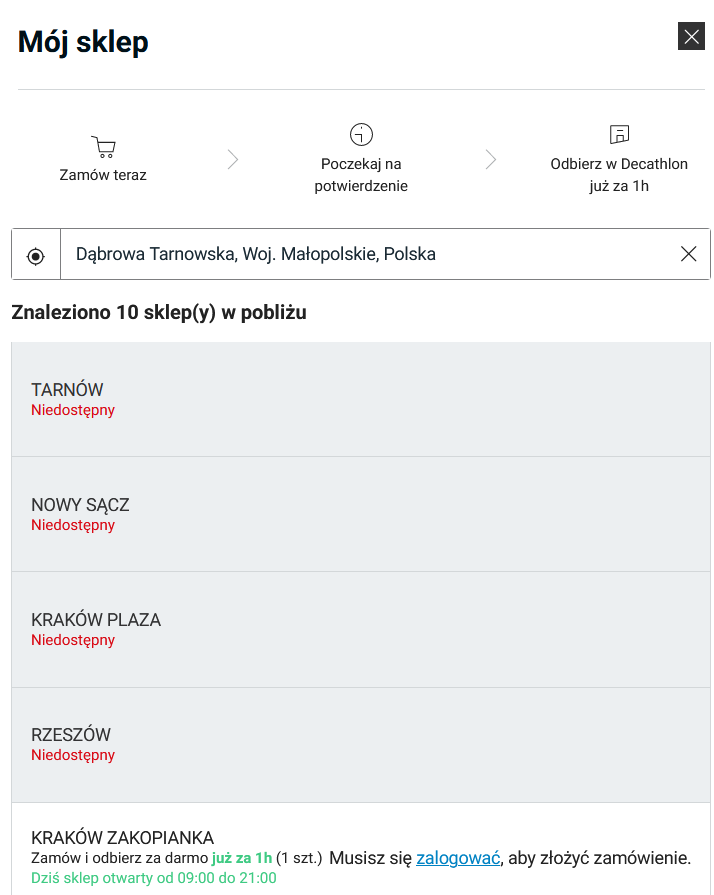
Task: Click chevron after Zamów teraz
Action: coord(232,159)
